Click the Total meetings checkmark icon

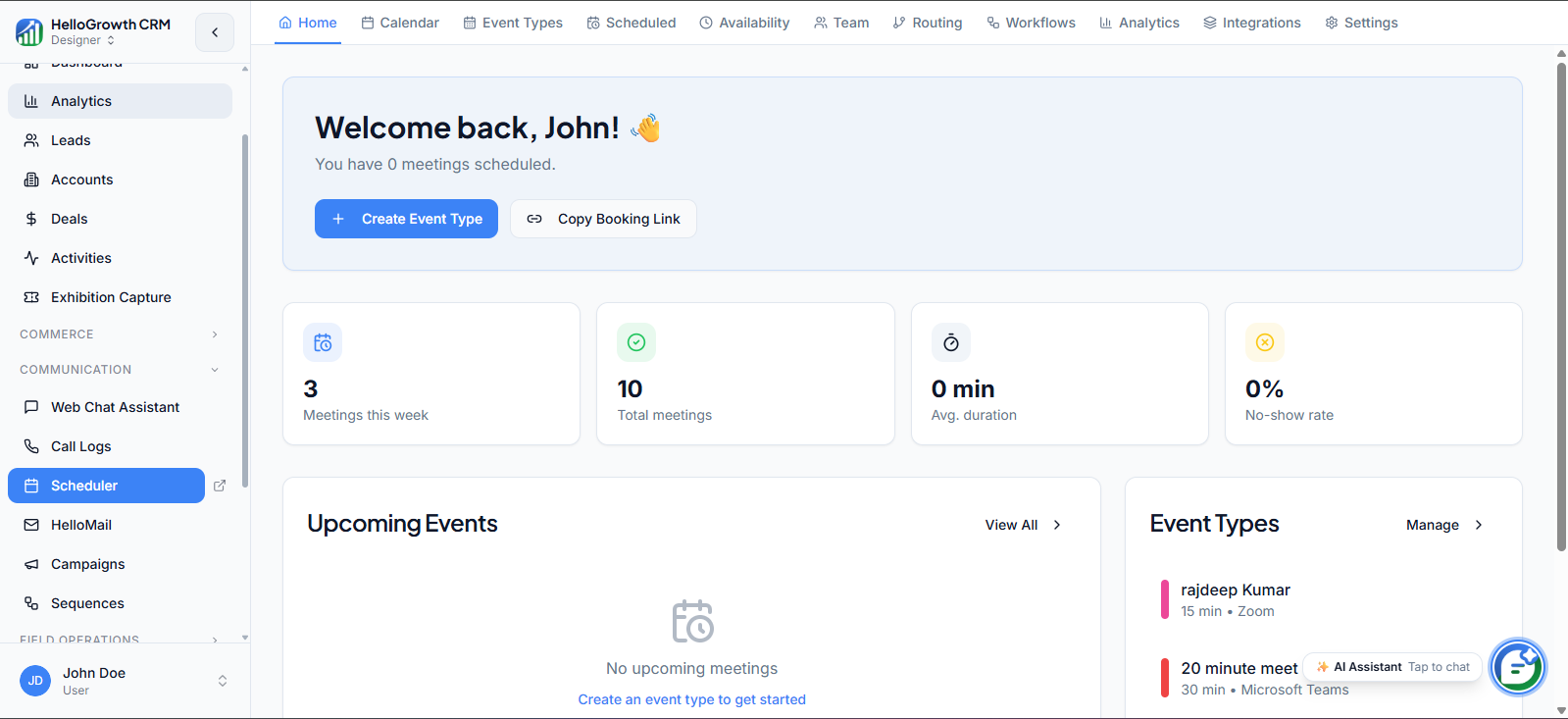(636, 342)
